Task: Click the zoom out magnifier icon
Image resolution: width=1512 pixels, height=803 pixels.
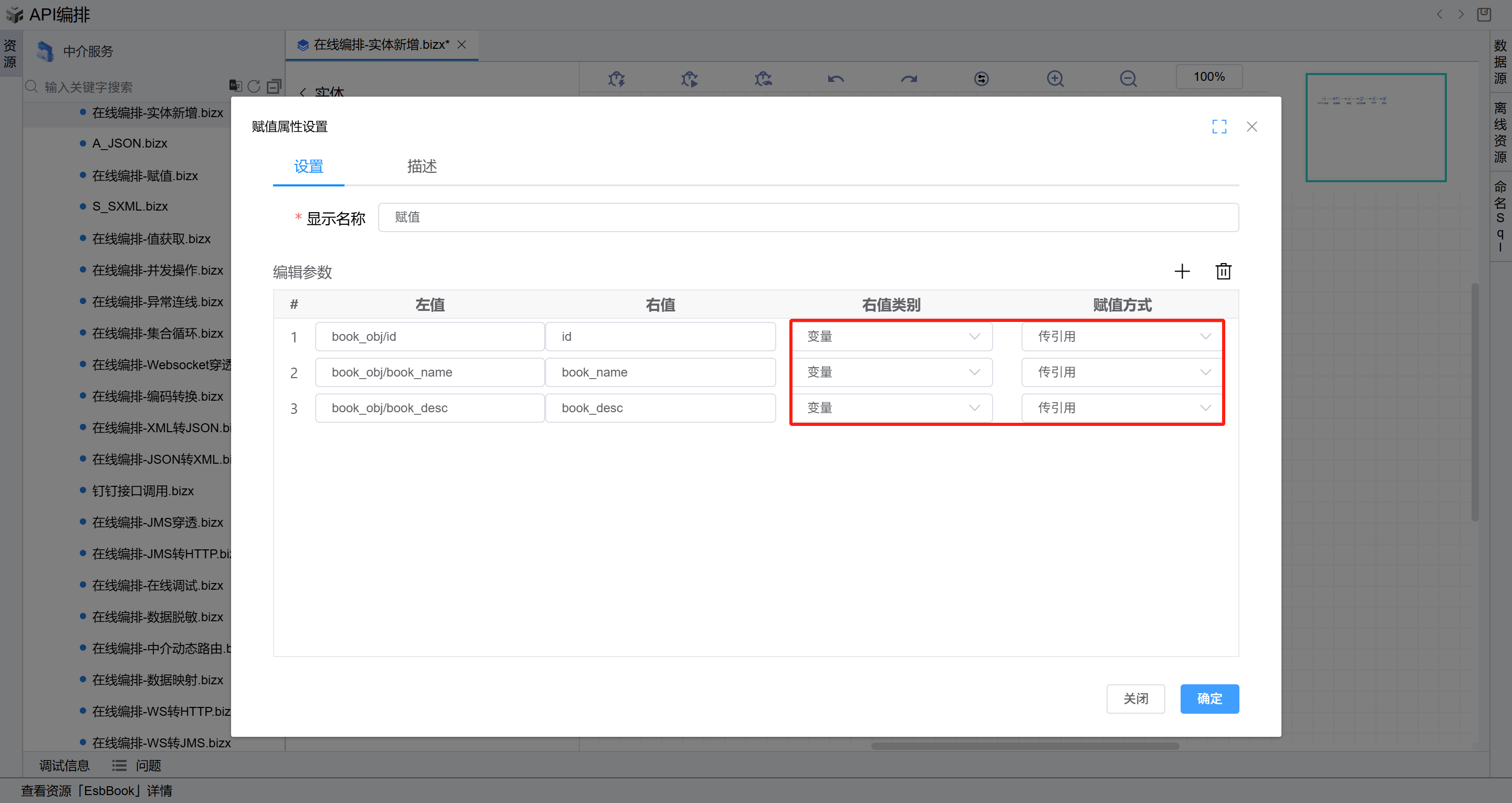Action: point(1128,78)
